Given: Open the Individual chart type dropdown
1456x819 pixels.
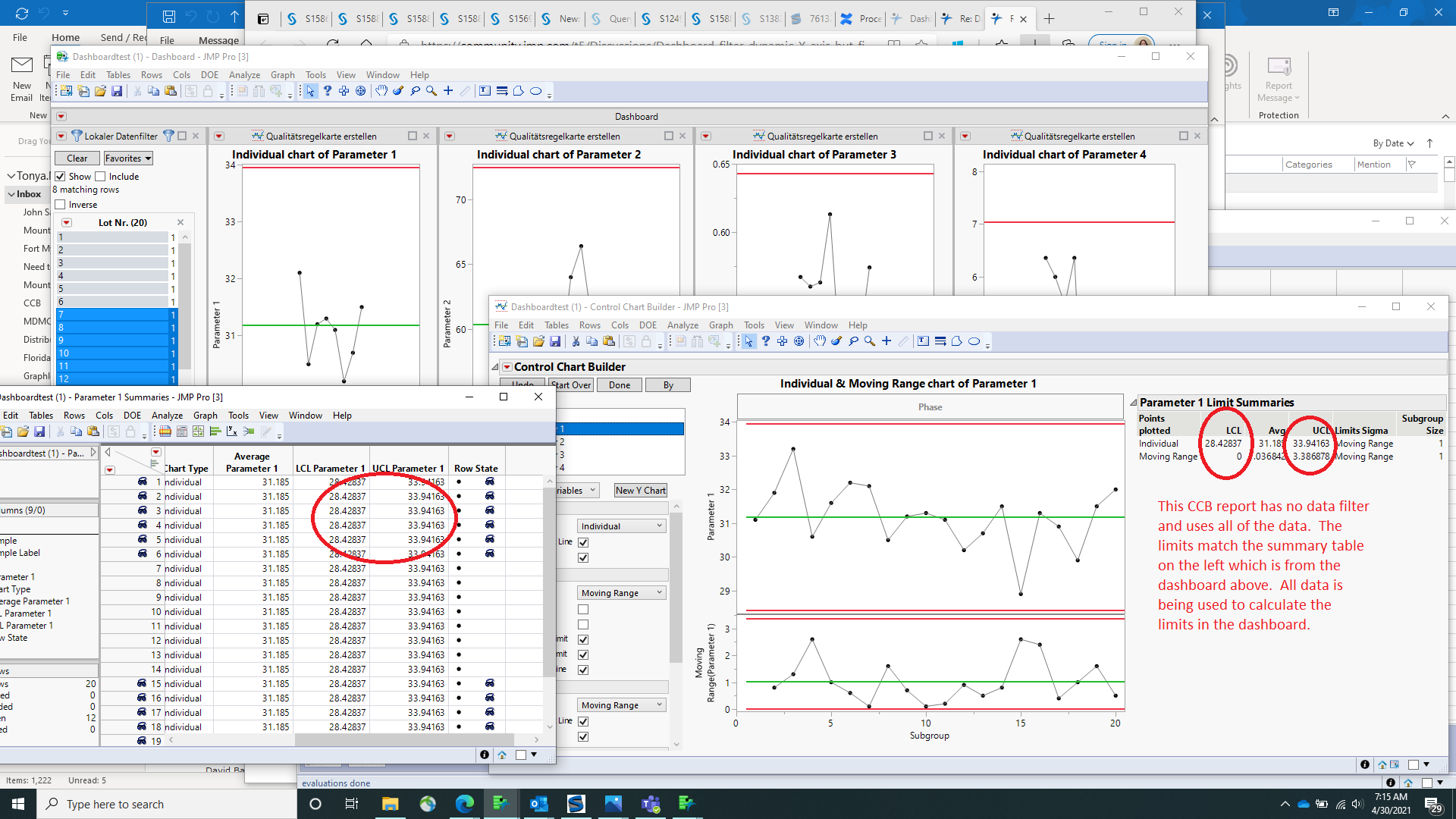Looking at the screenshot, I should tap(620, 526).
